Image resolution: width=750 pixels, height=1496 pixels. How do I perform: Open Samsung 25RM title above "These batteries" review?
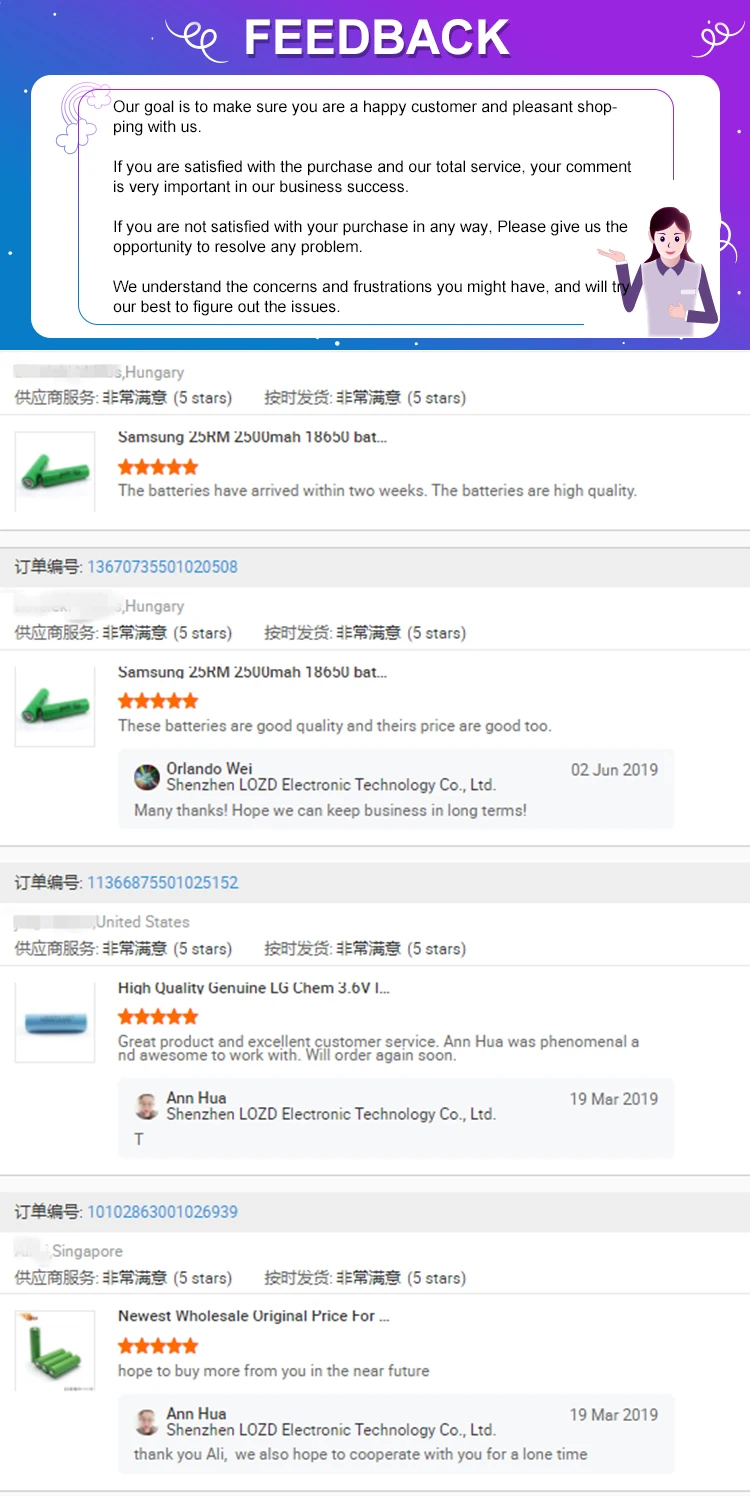pyautogui.click(x=252, y=672)
